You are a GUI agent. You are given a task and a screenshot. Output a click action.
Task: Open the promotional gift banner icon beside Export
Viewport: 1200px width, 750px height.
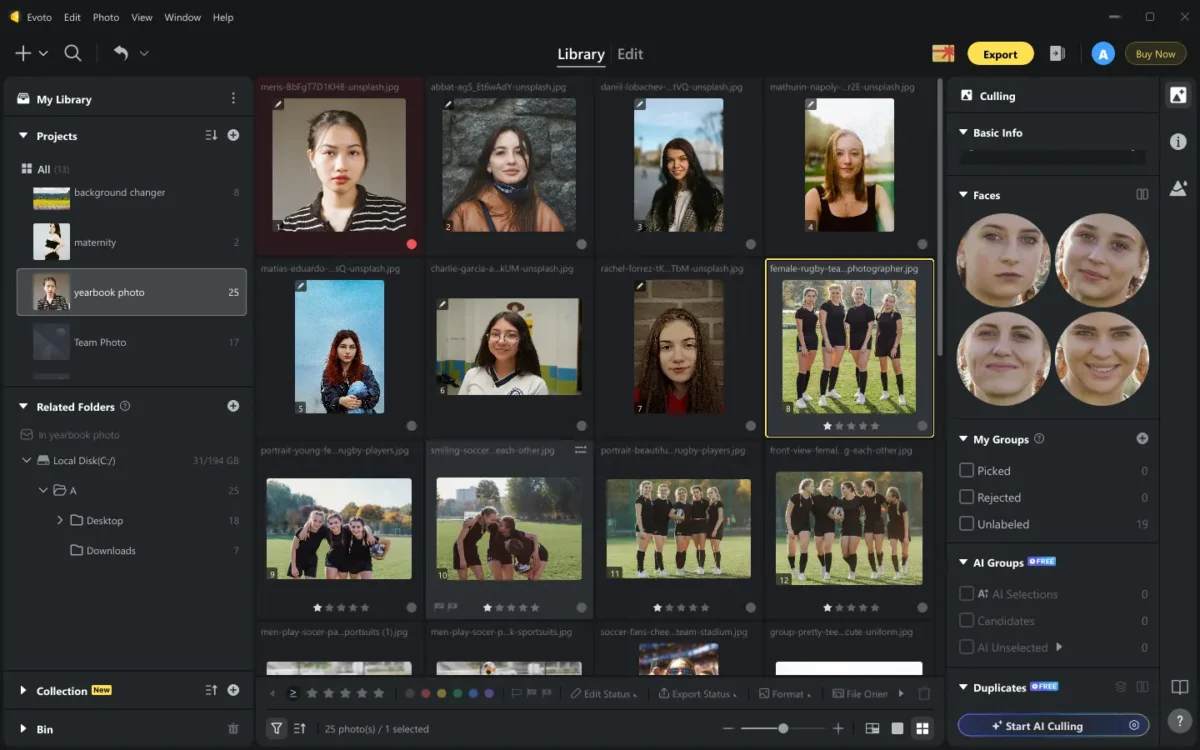point(942,54)
